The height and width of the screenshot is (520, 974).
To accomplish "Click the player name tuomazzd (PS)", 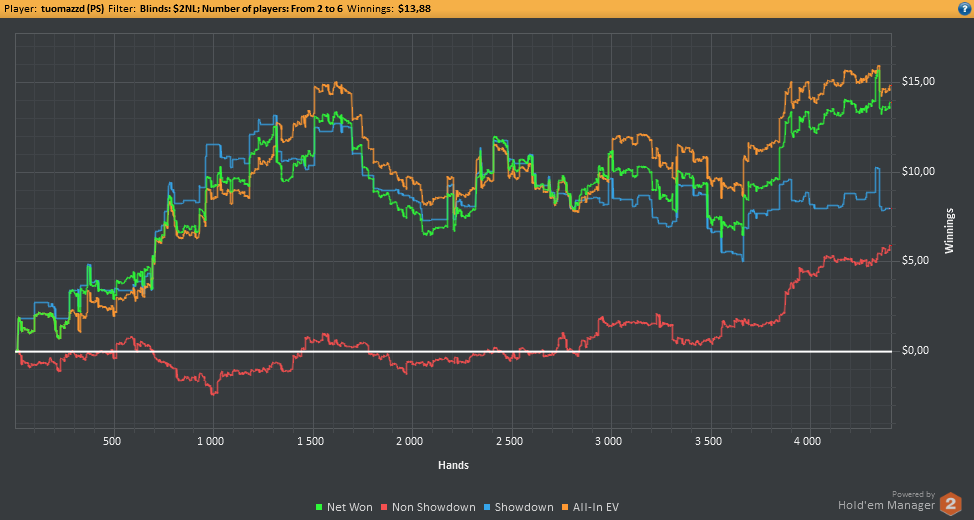I will [x=73, y=9].
